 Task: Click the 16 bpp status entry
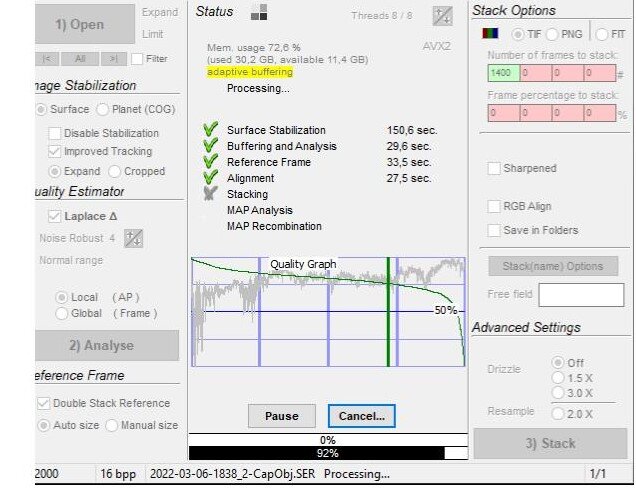pos(118,474)
